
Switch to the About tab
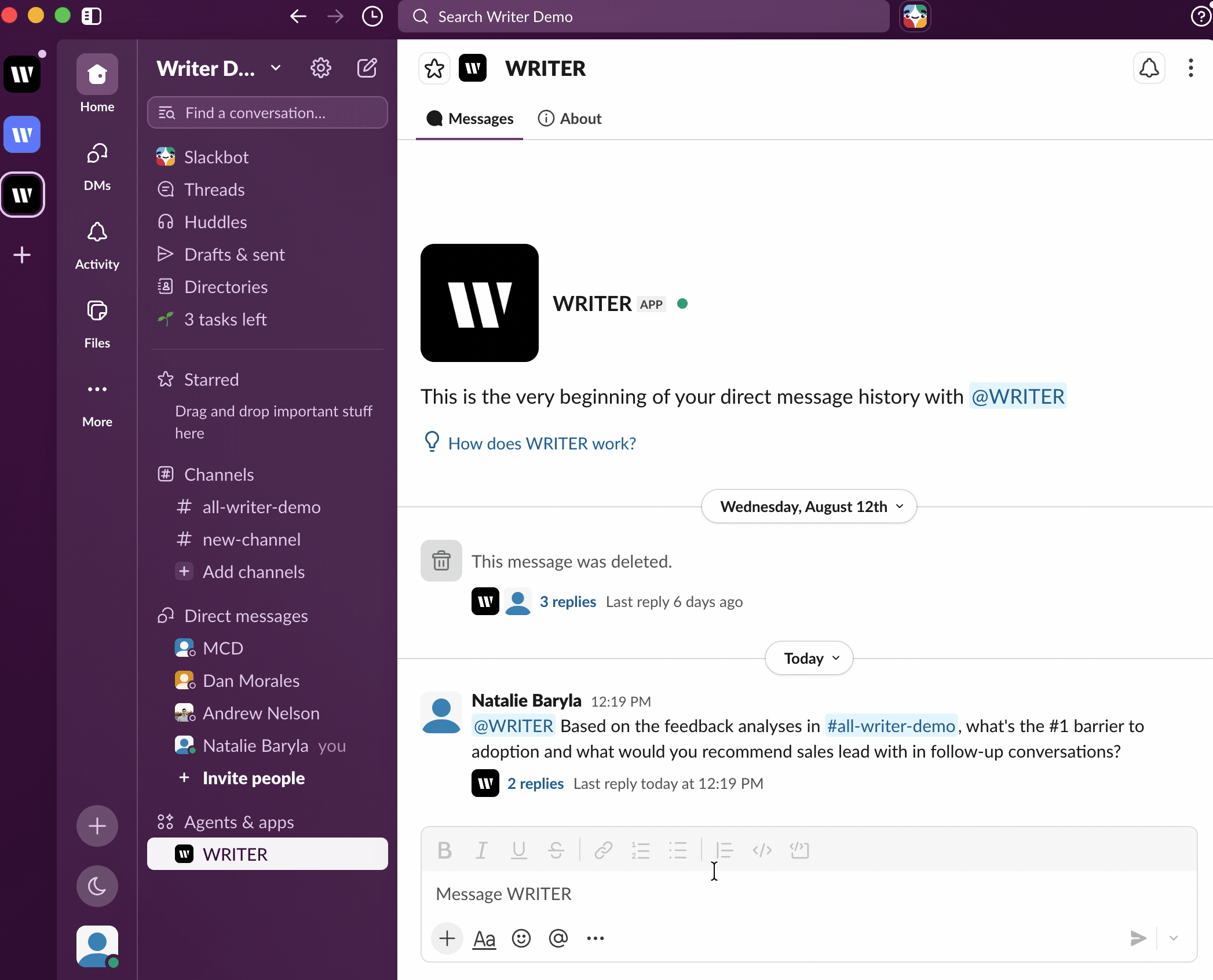click(x=569, y=119)
